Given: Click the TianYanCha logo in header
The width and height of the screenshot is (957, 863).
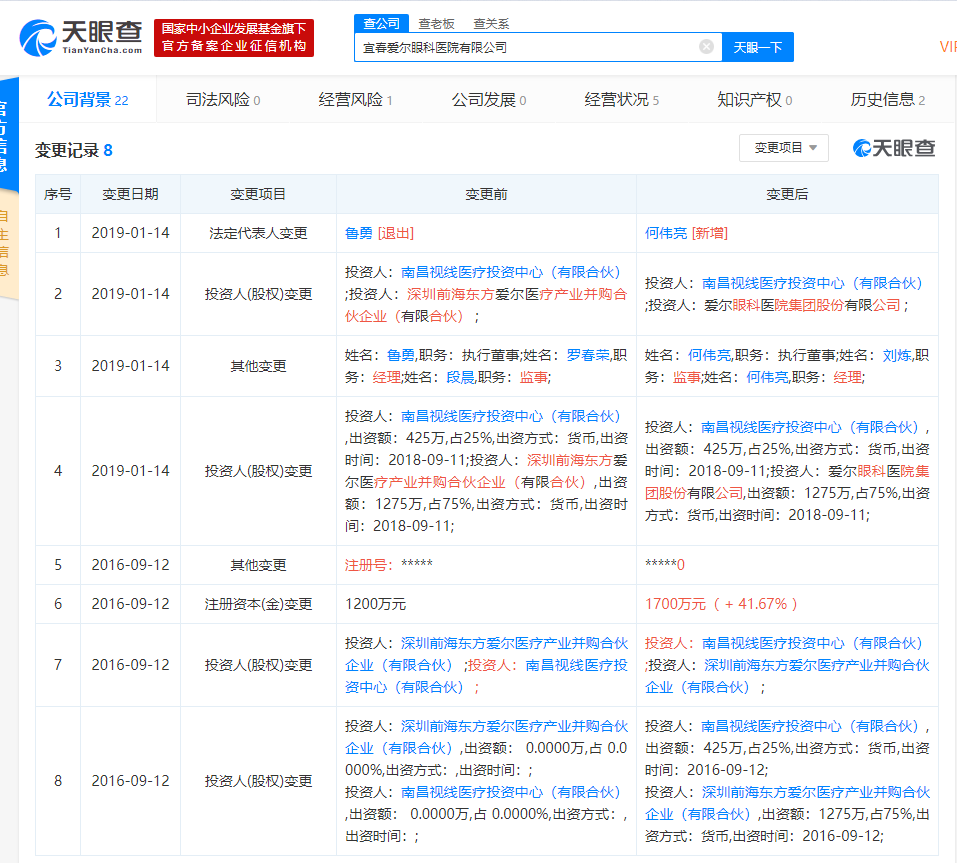Looking at the screenshot, I should click(81, 37).
